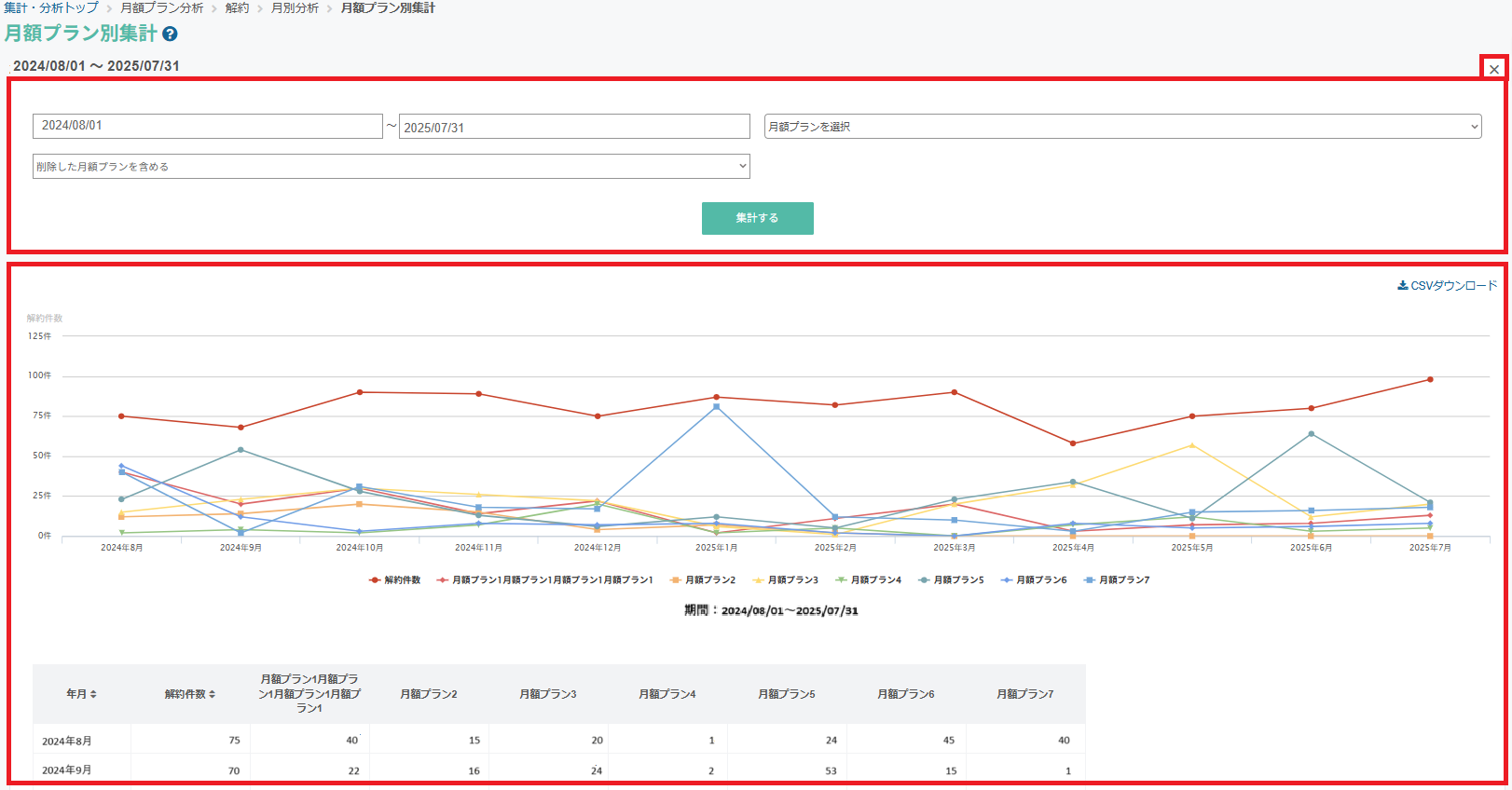Close the filter panel with the X icon
The image size is (1512, 790).
coord(1494,69)
